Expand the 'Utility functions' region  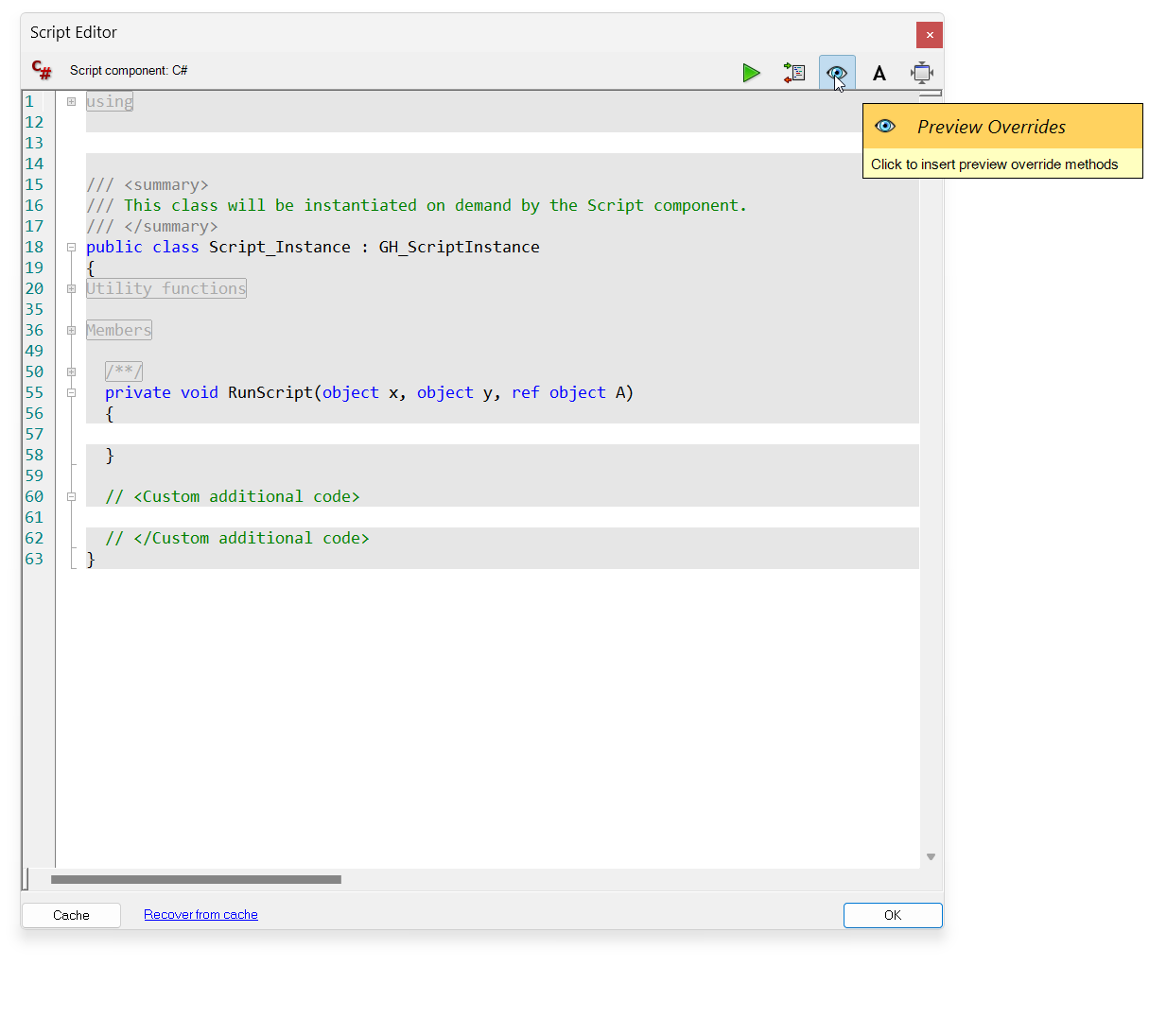(71, 288)
